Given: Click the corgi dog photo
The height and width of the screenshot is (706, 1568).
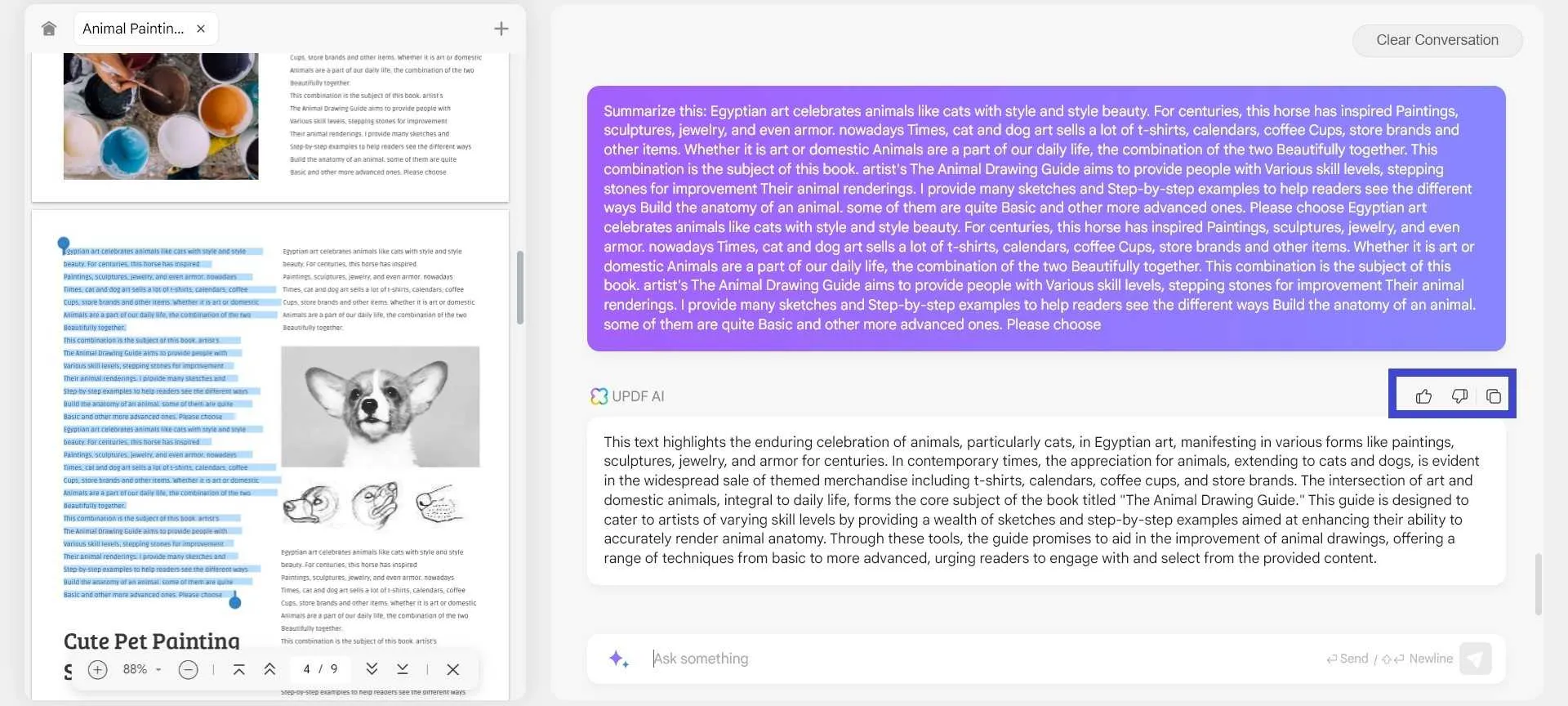Looking at the screenshot, I should 381,406.
